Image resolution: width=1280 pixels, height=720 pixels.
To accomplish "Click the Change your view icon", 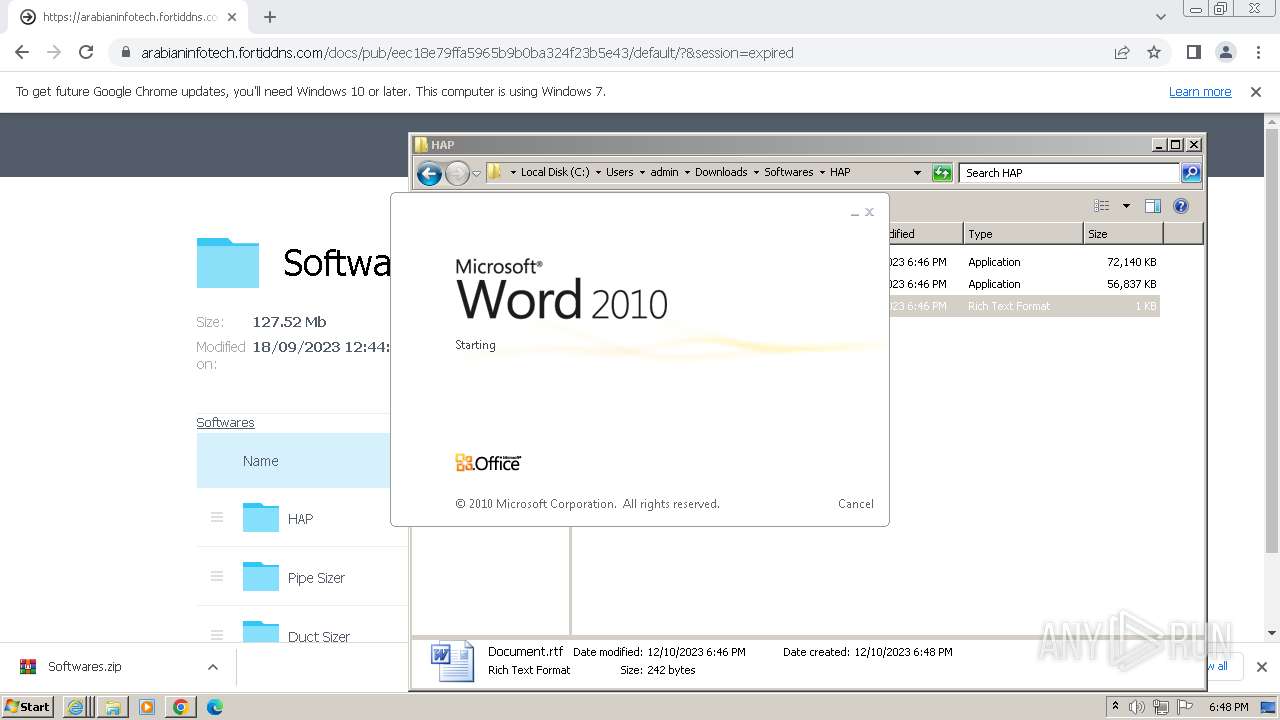I will (x=1102, y=206).
